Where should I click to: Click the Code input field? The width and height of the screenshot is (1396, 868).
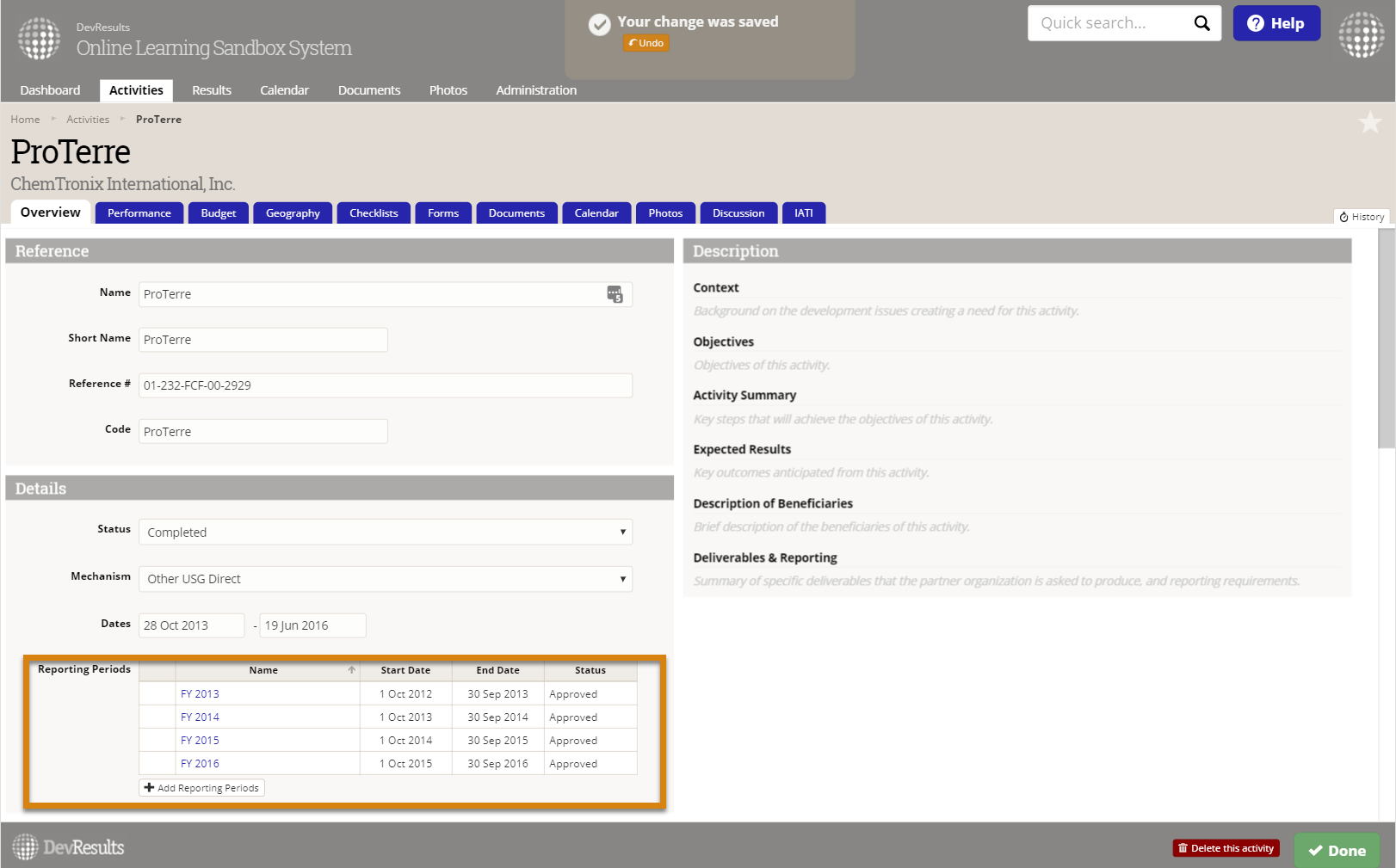pos(263,431)
